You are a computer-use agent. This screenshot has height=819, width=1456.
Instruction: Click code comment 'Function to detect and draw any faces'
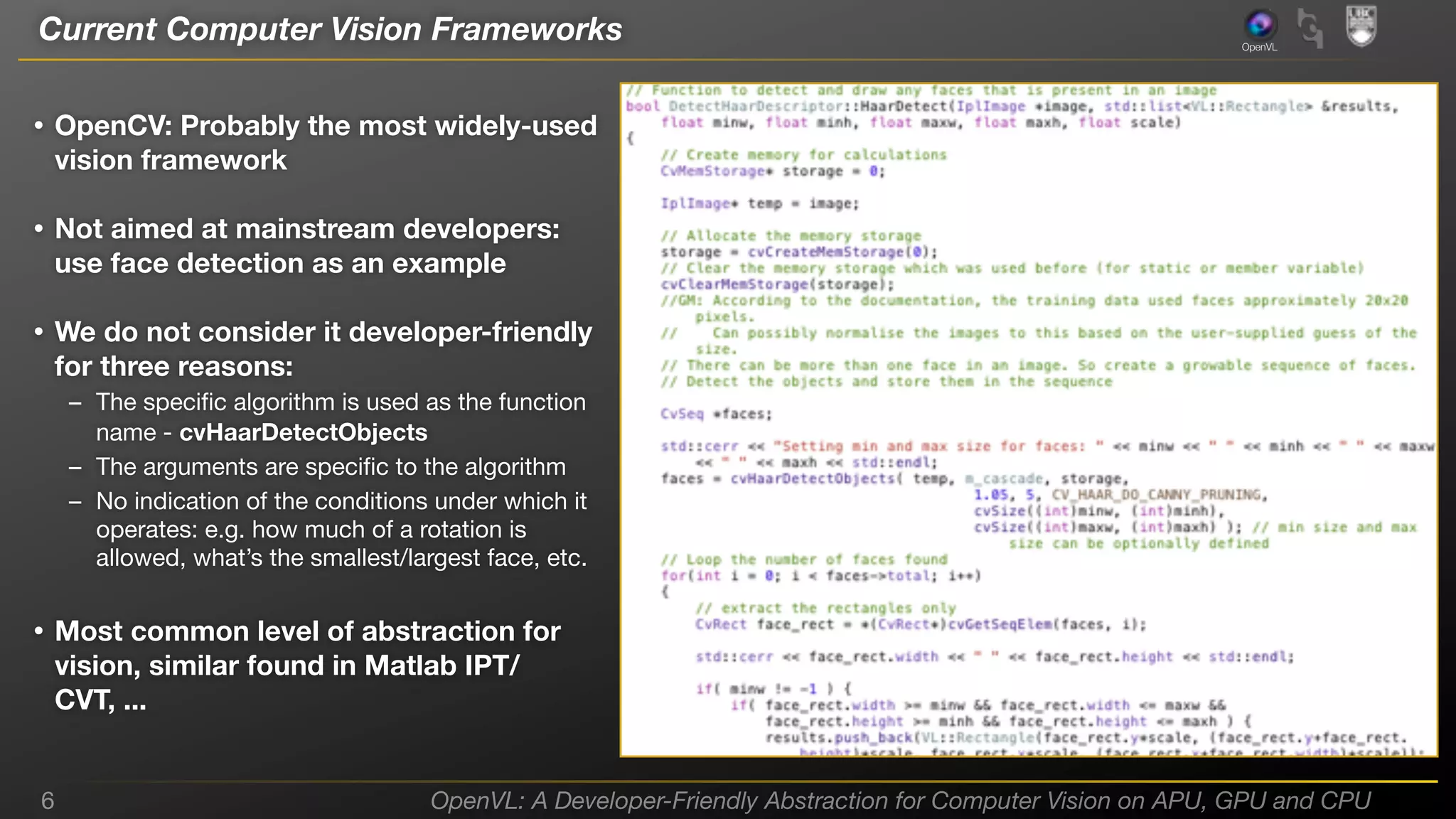pyautogui.click(x=921, y=90)
